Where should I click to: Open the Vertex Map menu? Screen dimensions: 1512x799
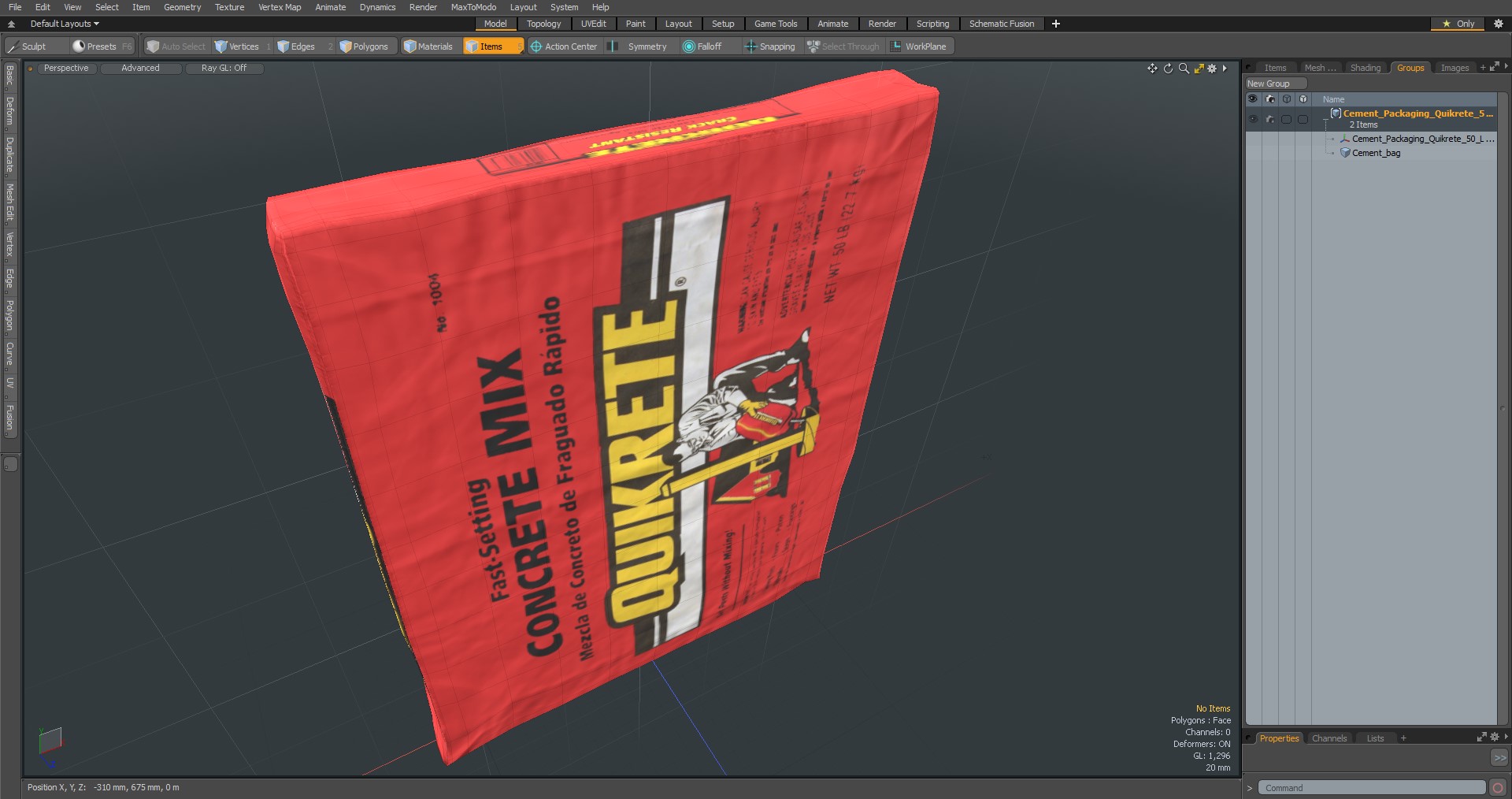pos(280,7)
